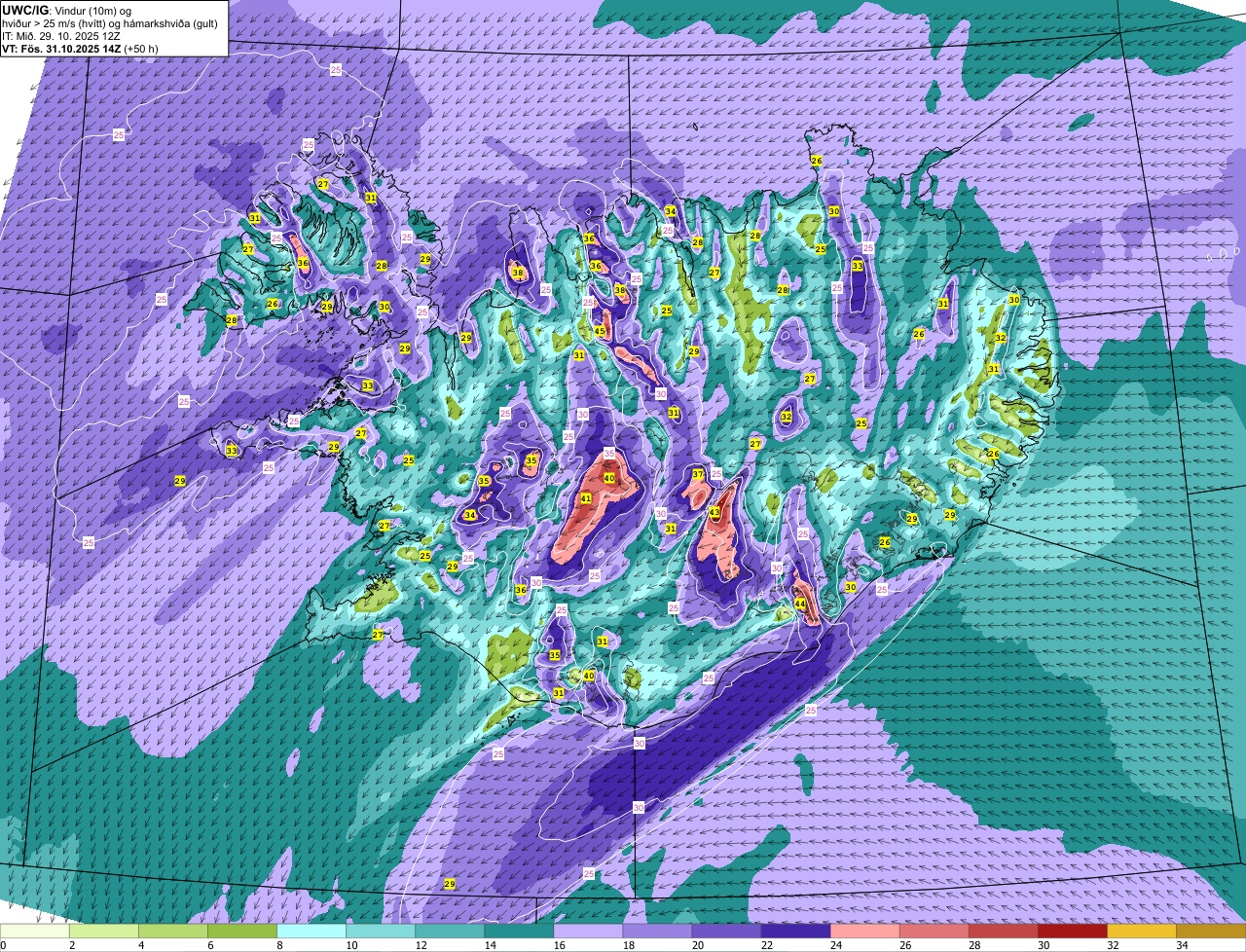Click the 'IT: Mið. 29. 10. 2025 12Z' line
1246x952 pixels.
[x=61, y=35]
